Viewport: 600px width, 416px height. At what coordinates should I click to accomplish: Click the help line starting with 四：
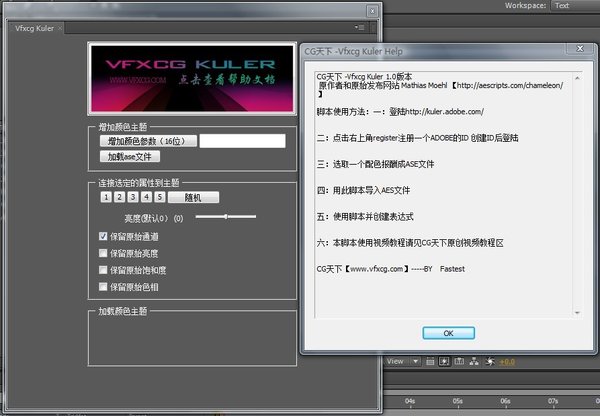pos(363,190)
